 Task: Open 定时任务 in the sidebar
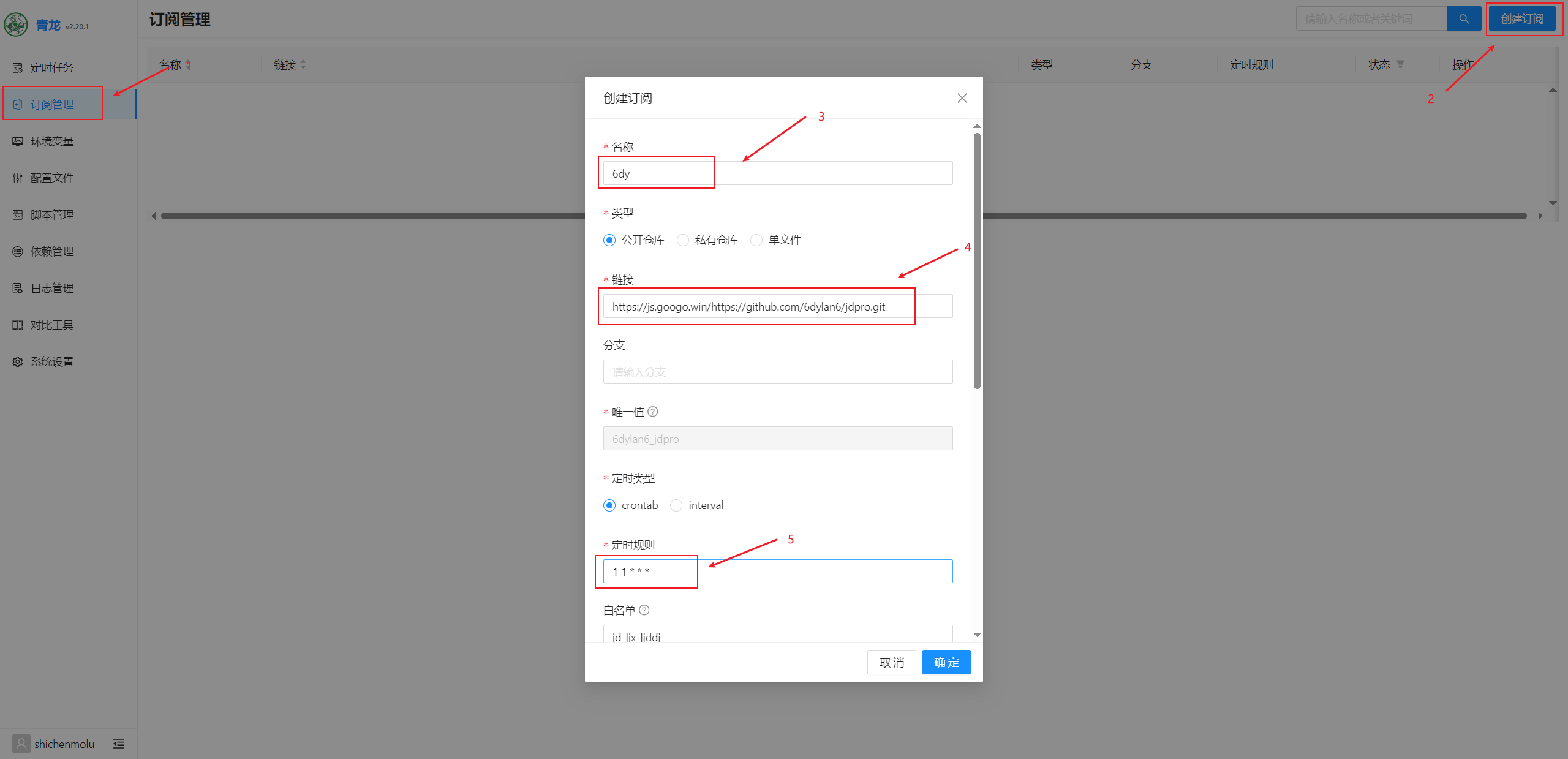pyautogui.click(x=52, y=67)
